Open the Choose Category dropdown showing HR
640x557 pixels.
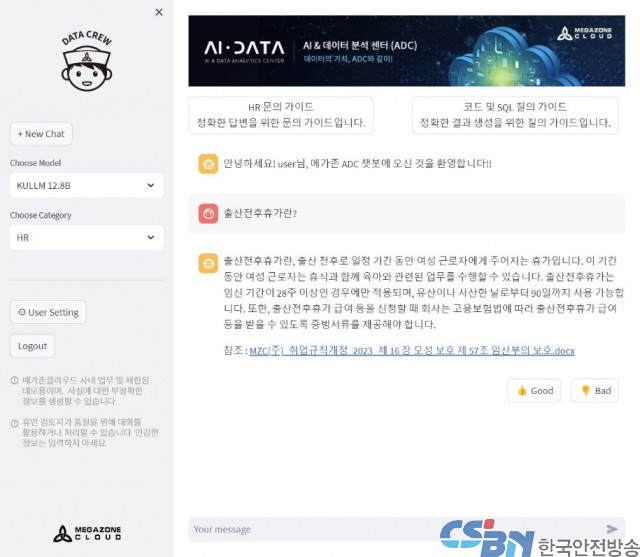[87, 237]
